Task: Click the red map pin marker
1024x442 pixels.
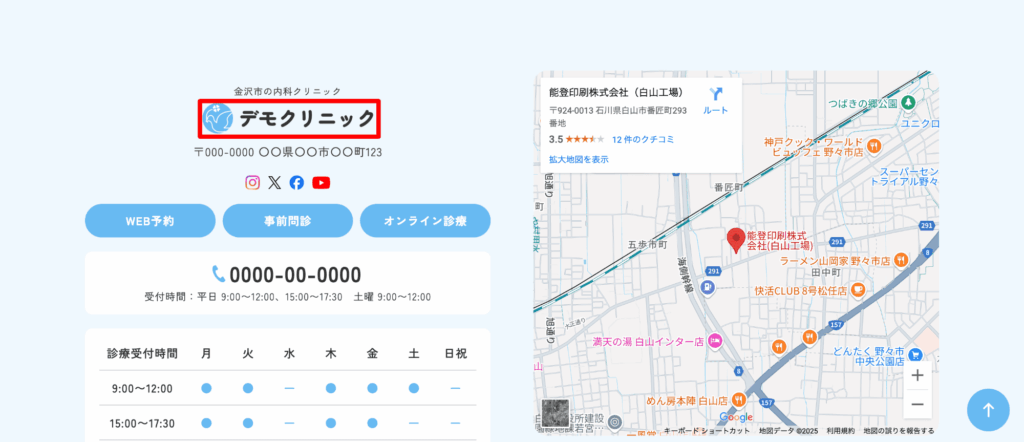Action: (x=736, y=240)
